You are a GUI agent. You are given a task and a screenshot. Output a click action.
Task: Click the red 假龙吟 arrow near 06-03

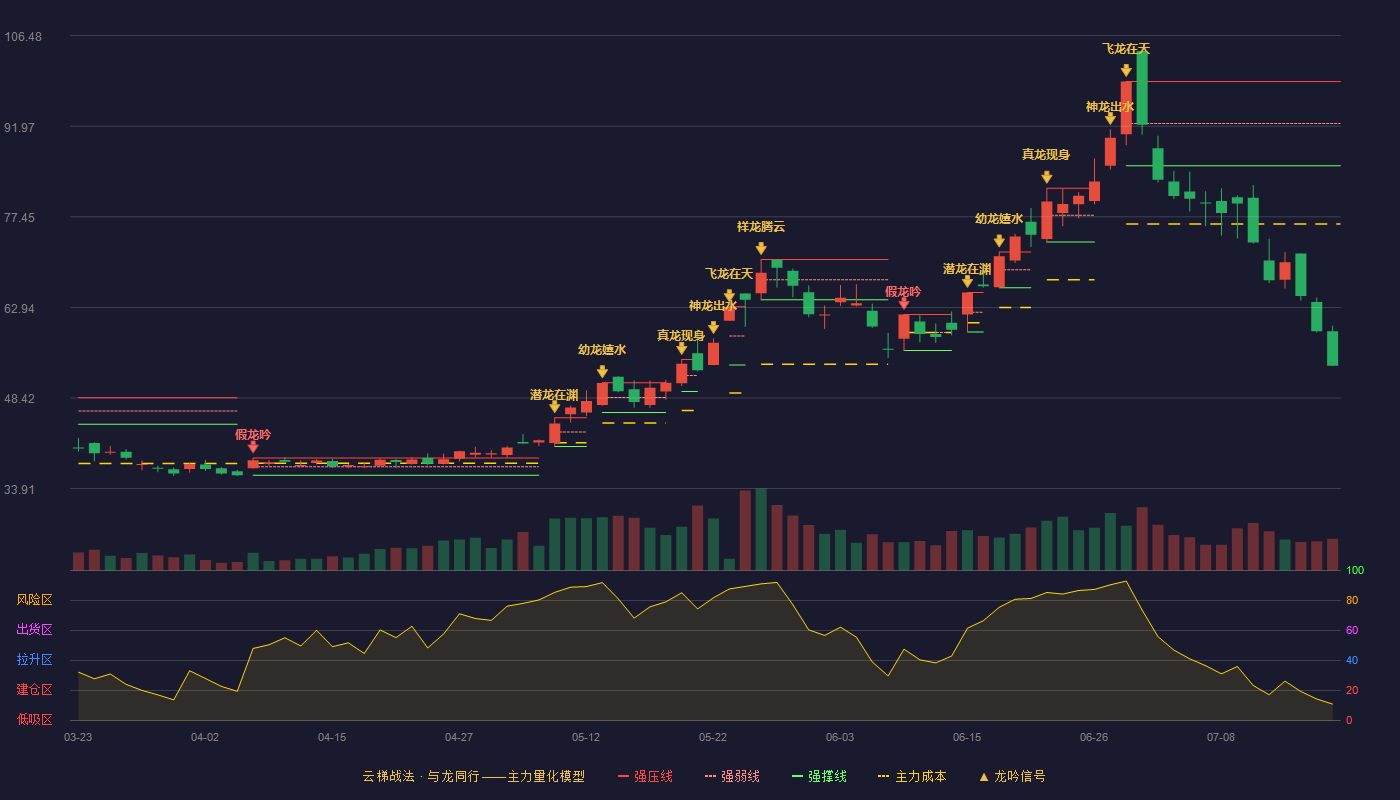[904, 303]
